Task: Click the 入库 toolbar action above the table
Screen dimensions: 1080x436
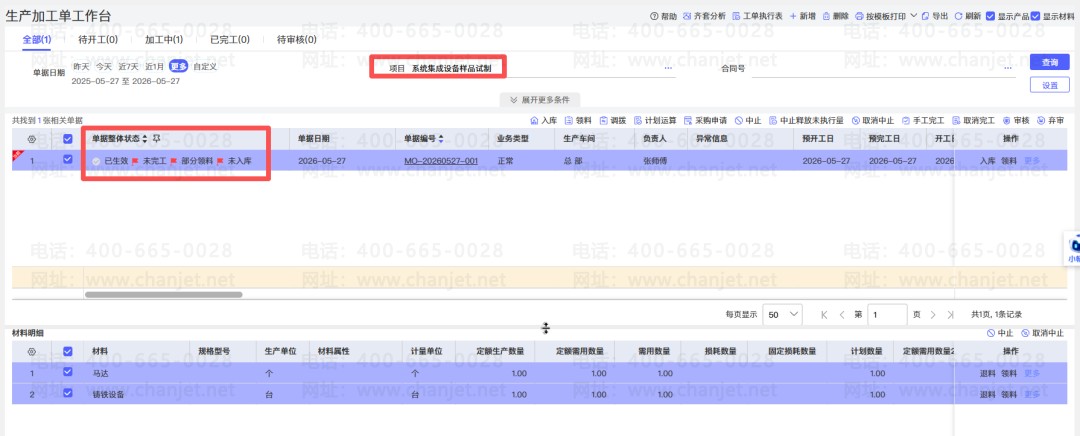Action: 543,120
